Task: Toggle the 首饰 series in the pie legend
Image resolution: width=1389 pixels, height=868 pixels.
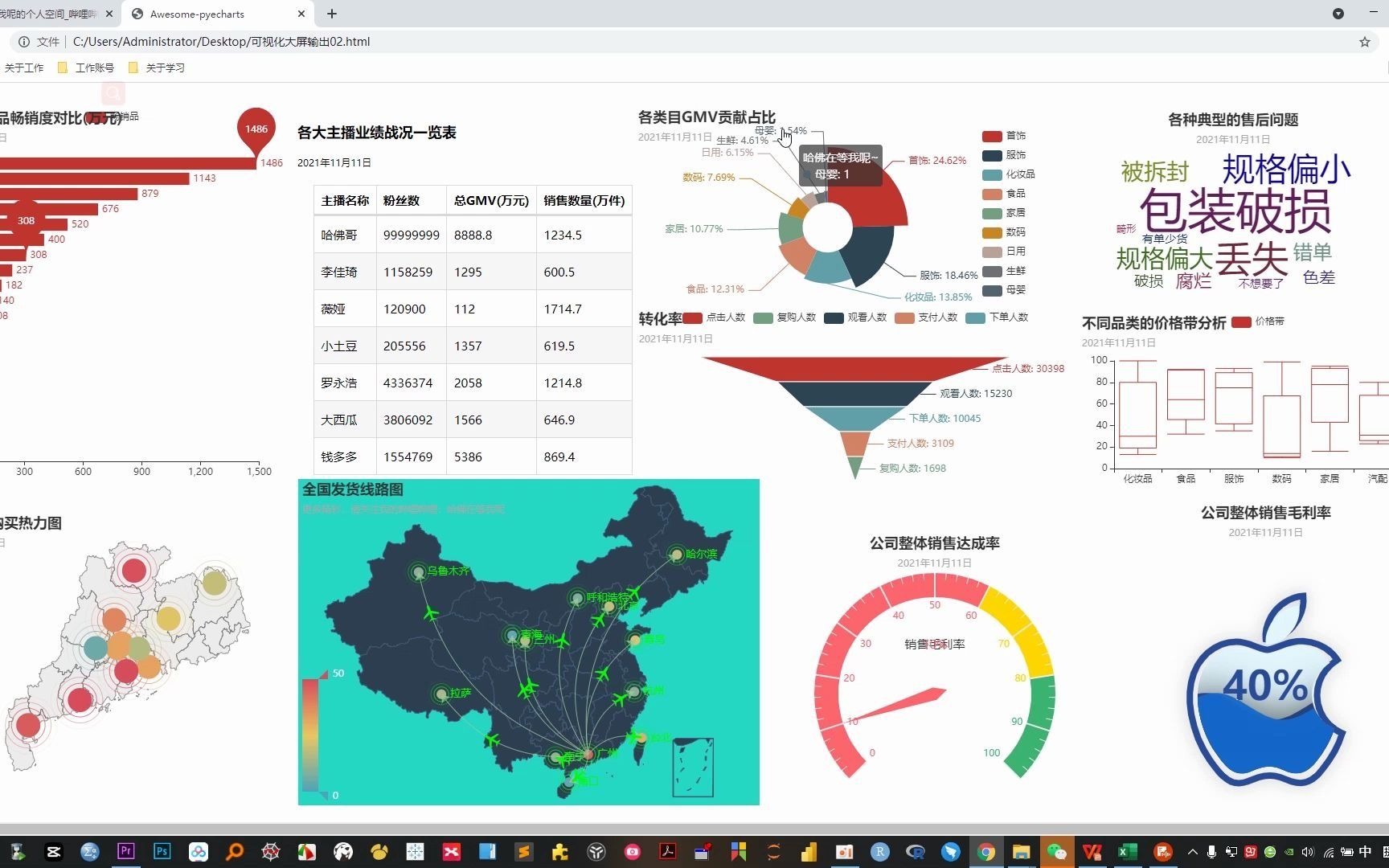Action: (x=1004, y=136)
